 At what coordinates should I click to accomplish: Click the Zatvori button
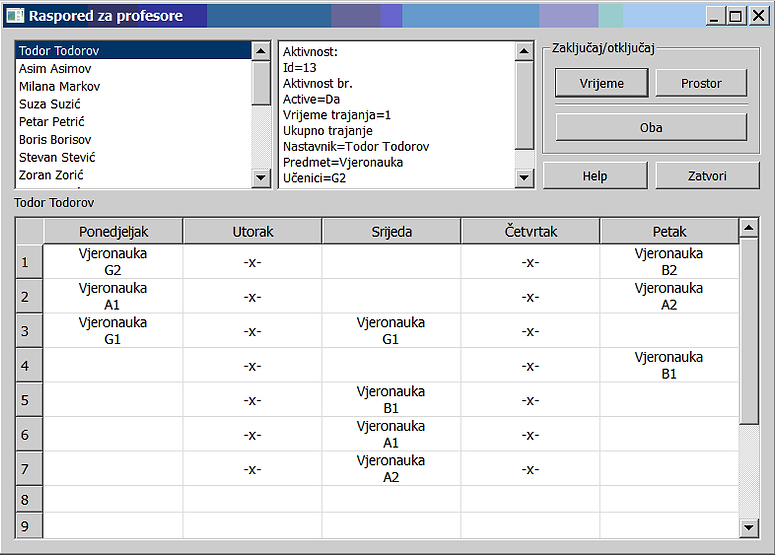point(707,175)
